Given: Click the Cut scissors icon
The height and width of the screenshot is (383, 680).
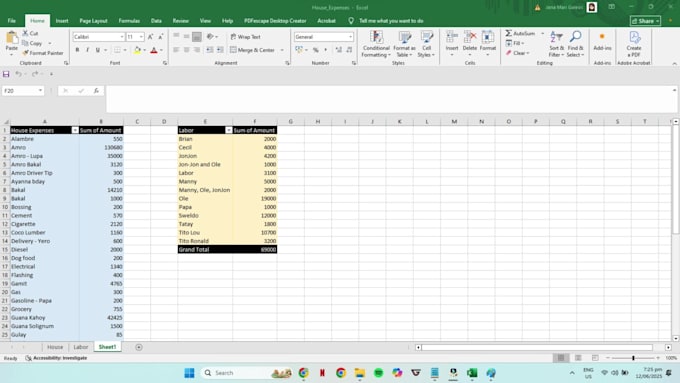Looking at the screenshot, I should pyautogui.click(x=25, y=33).
